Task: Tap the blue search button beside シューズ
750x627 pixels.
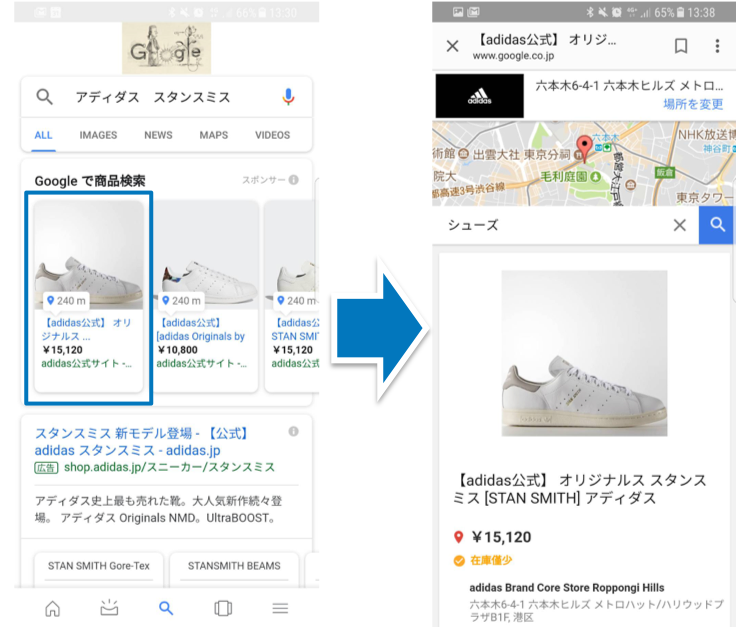Action: coord(716,225)
